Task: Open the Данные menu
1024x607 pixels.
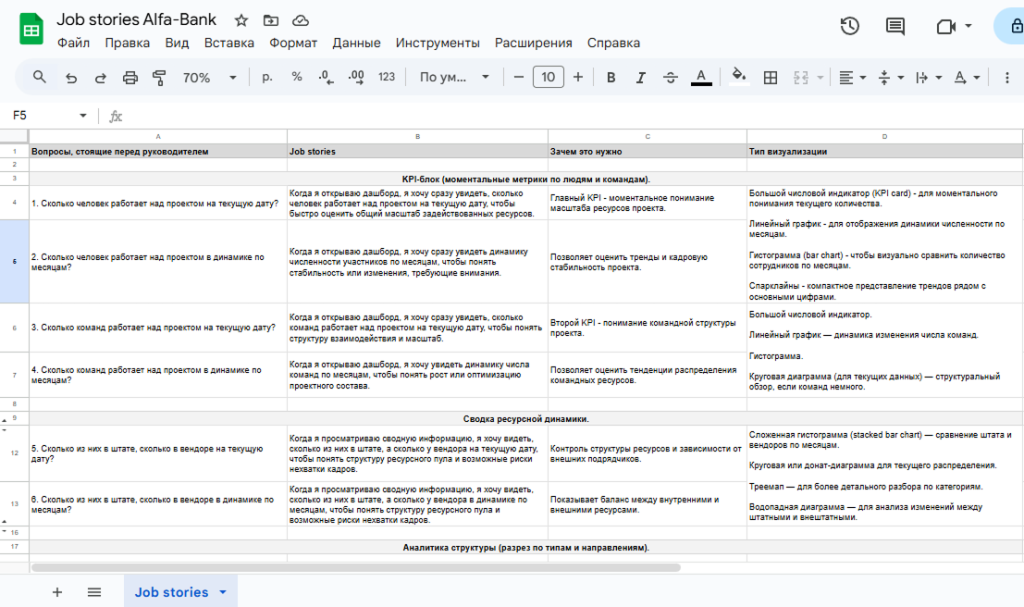Action: coord(356,43)
